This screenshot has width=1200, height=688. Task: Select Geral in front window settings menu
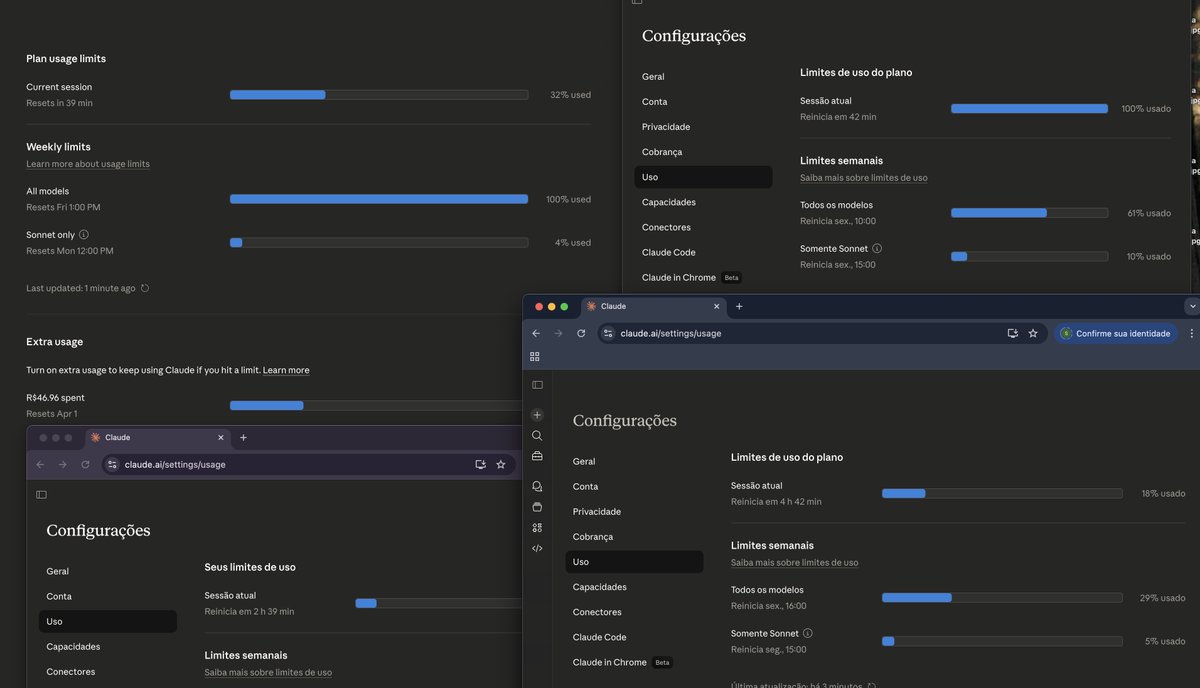634,461
